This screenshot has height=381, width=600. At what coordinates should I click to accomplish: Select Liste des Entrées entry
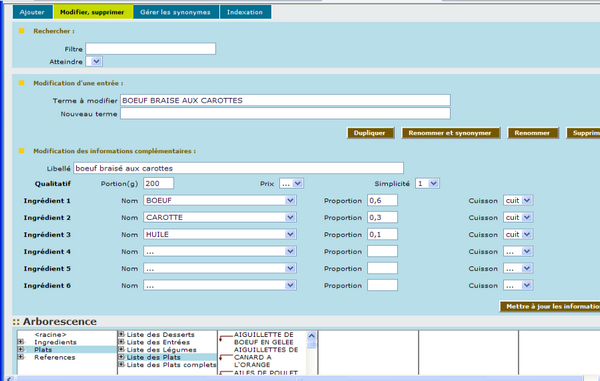click(x=158, y=342)
